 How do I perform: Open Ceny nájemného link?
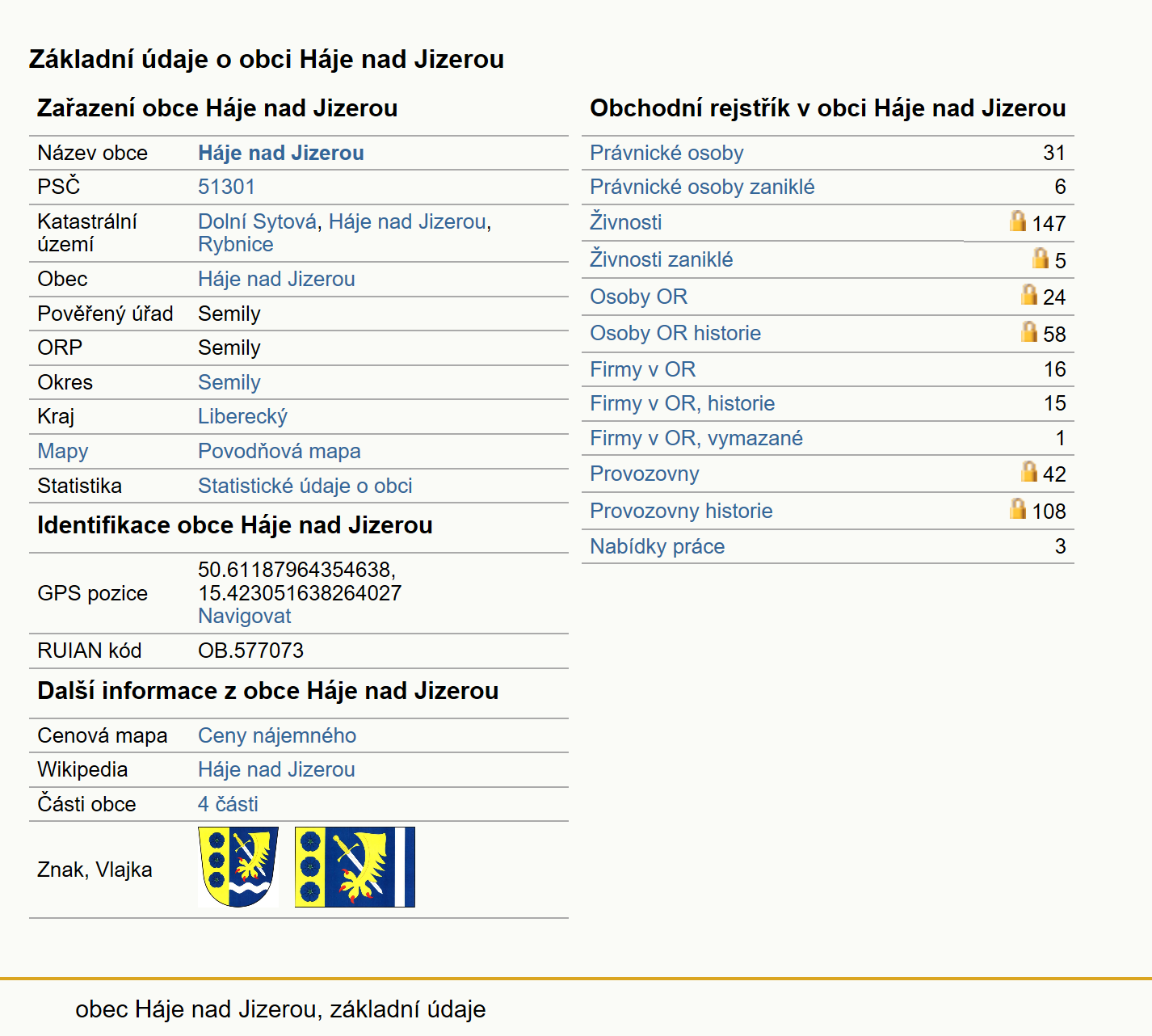(x=277, y=735)
